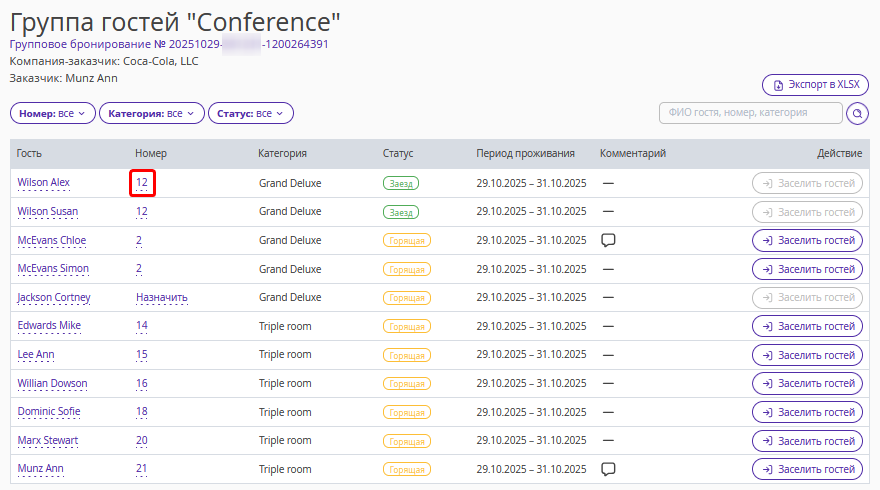
Task: Click check-in arrow icon for Marx Stewart
Action: coord(767,441)
